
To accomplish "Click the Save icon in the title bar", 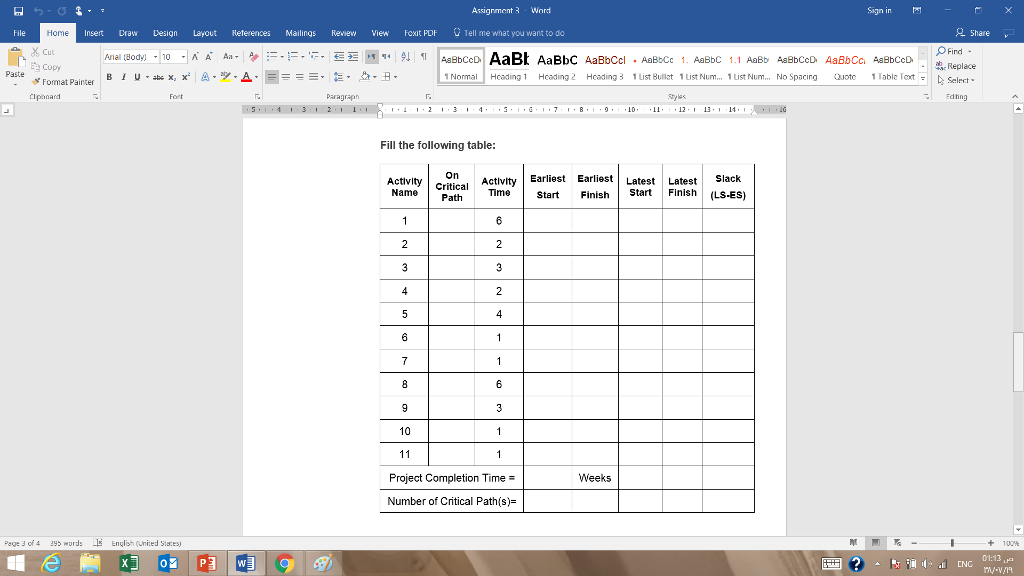I will click(9, 10).
